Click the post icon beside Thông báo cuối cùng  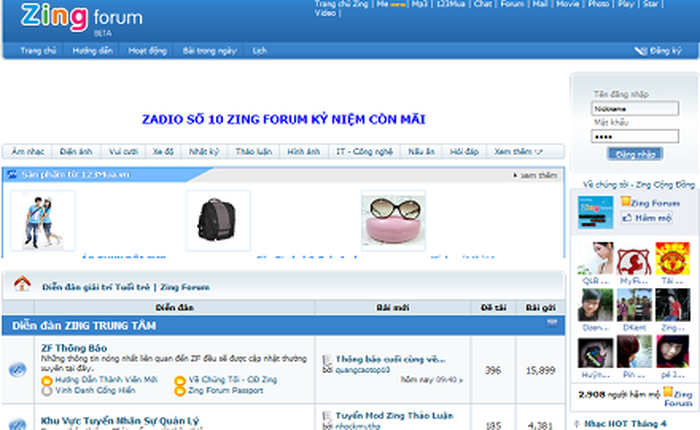327,360
